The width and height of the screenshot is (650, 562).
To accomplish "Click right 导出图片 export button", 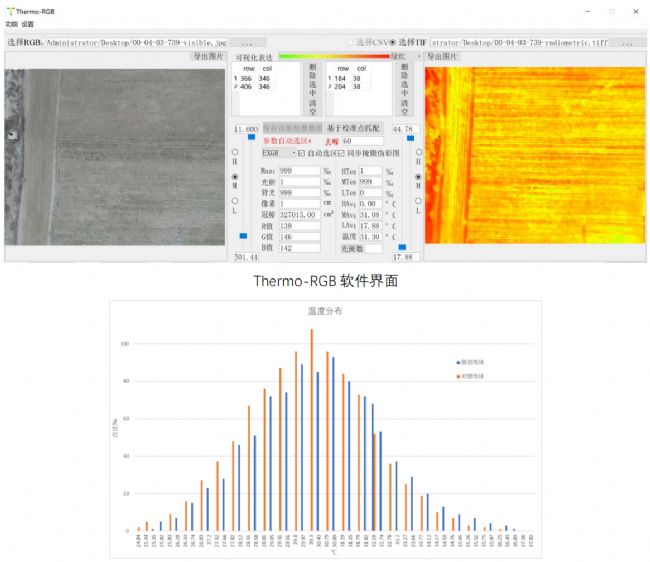I will point(444,57).
